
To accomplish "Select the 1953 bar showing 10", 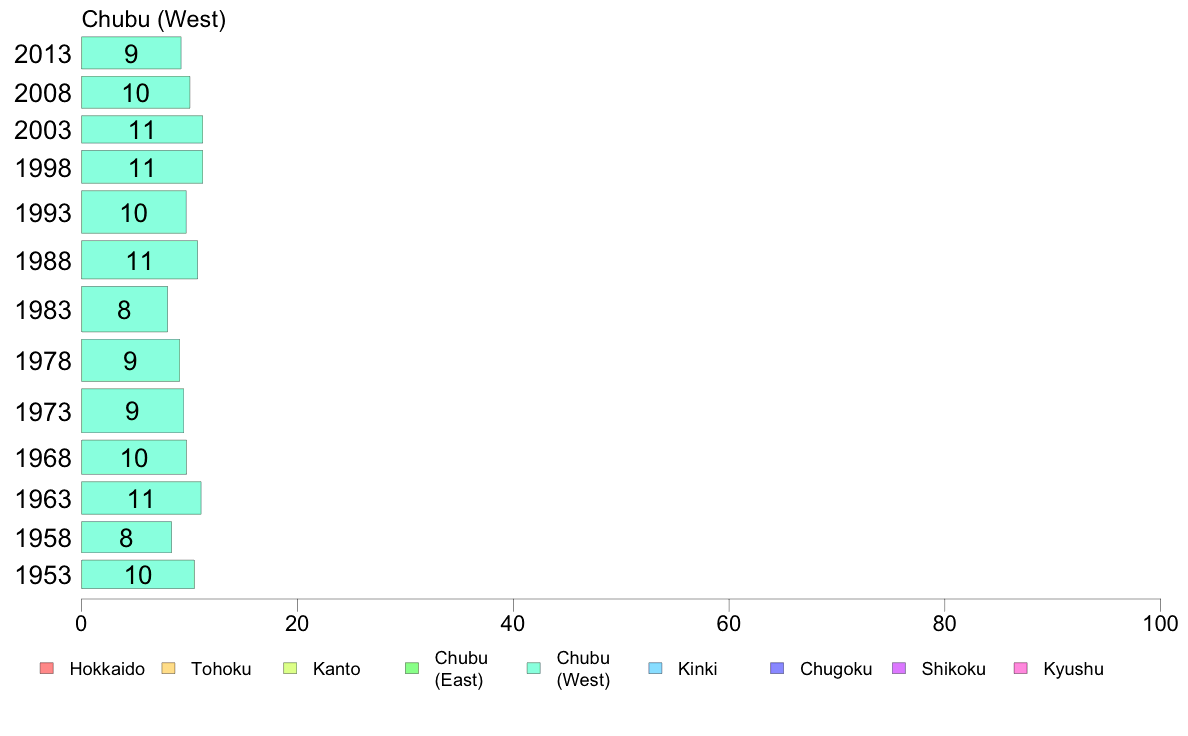I will click(x=138, y=575).
